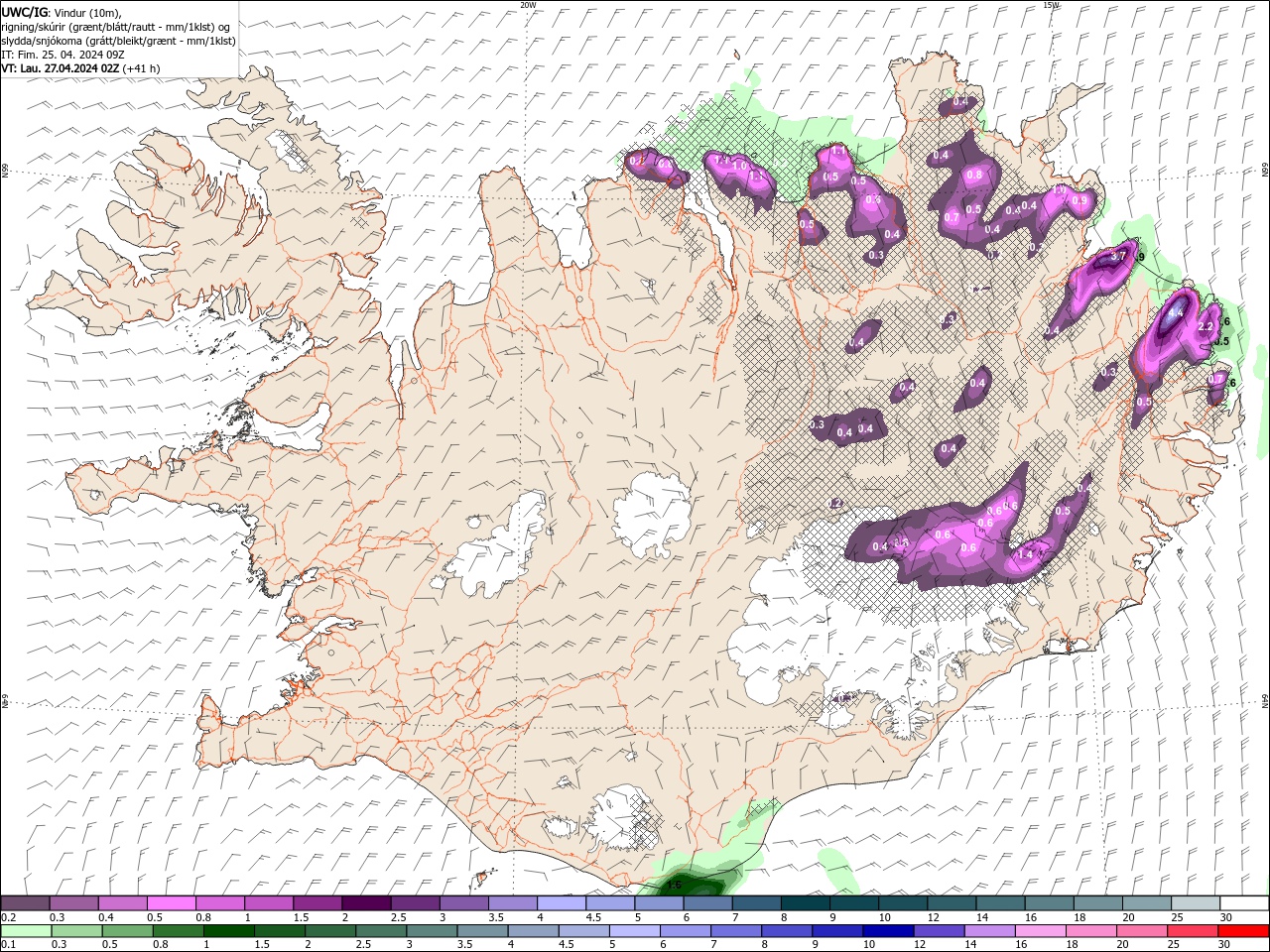Select the 'slydda/snjókoma' legend description line
Image resolution: width=1270 pixels, height=952 pixels.
pos(119,41)
